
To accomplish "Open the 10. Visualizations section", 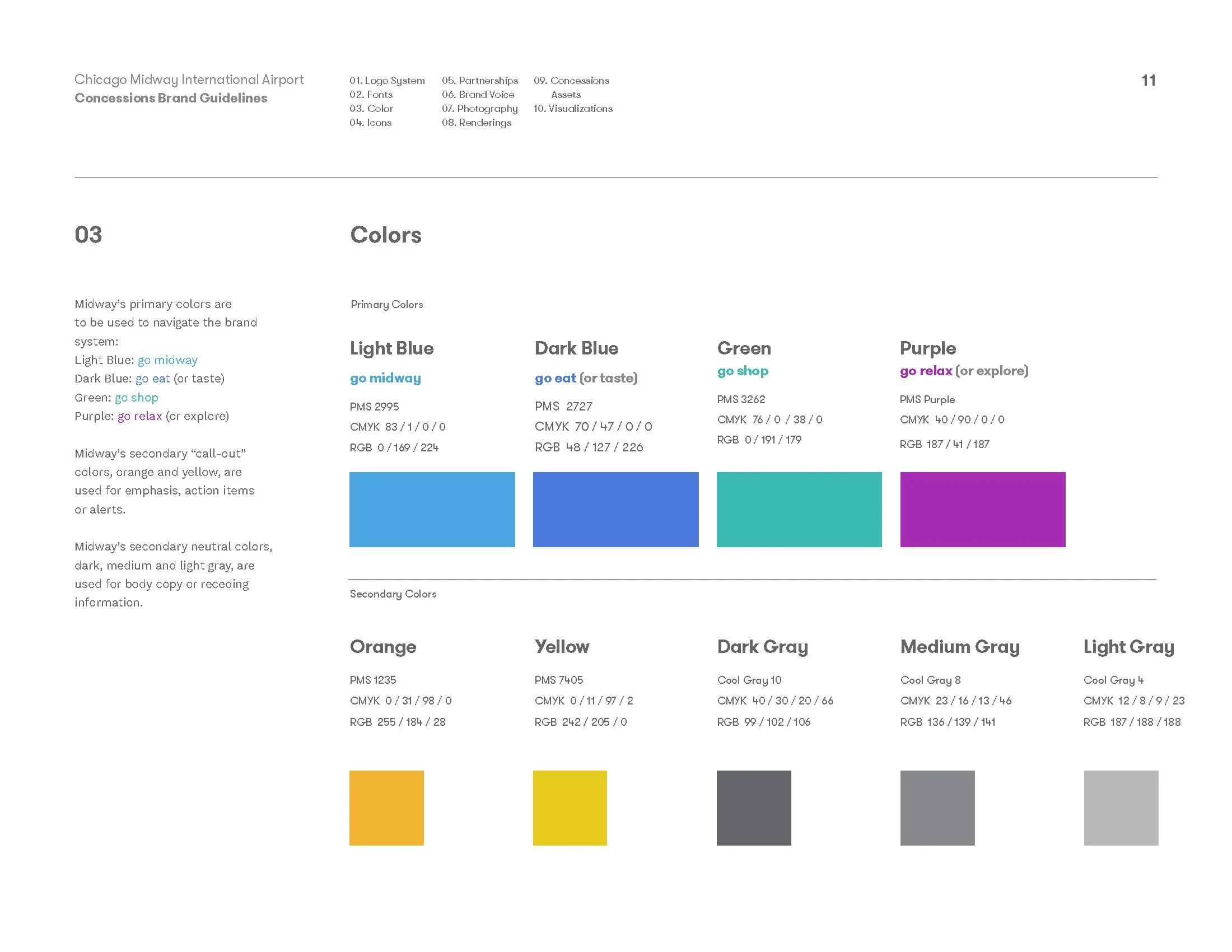I will pos(573,109).
